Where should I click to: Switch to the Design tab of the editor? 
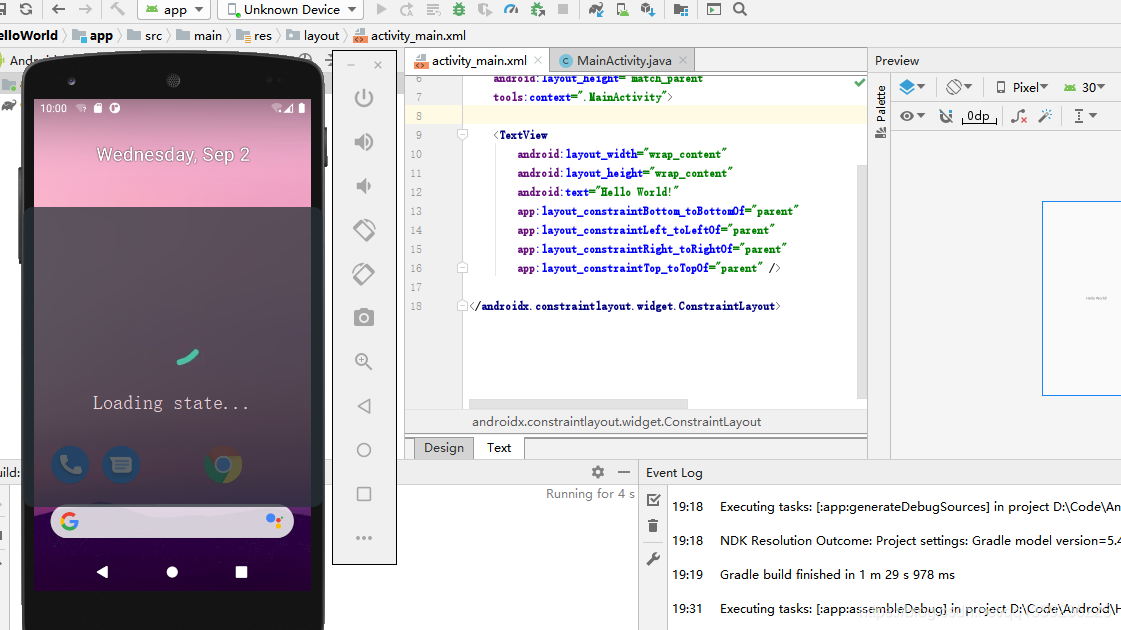(x=443, y=448)
